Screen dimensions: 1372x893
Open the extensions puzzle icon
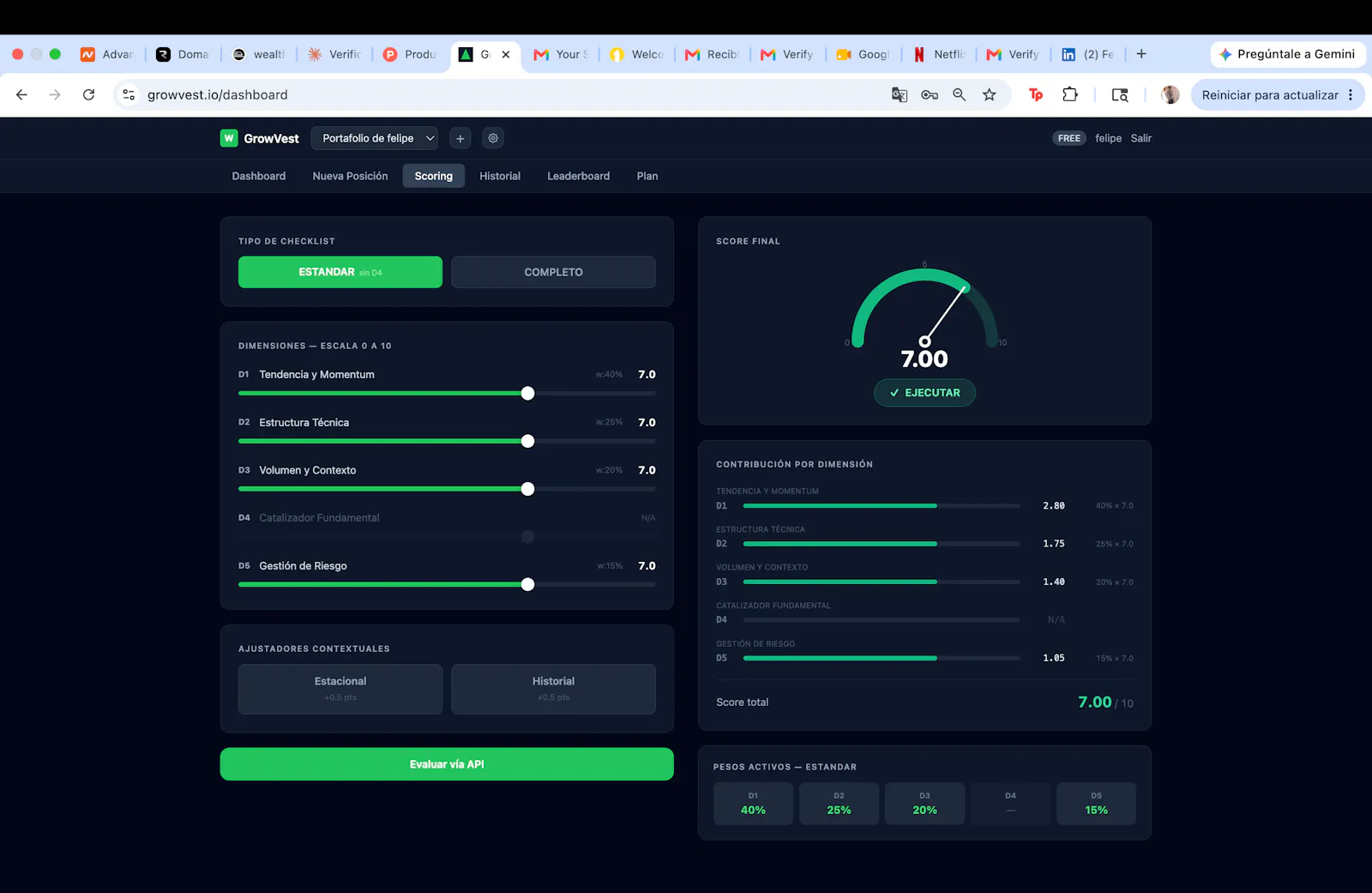[x=1070, y=95]
